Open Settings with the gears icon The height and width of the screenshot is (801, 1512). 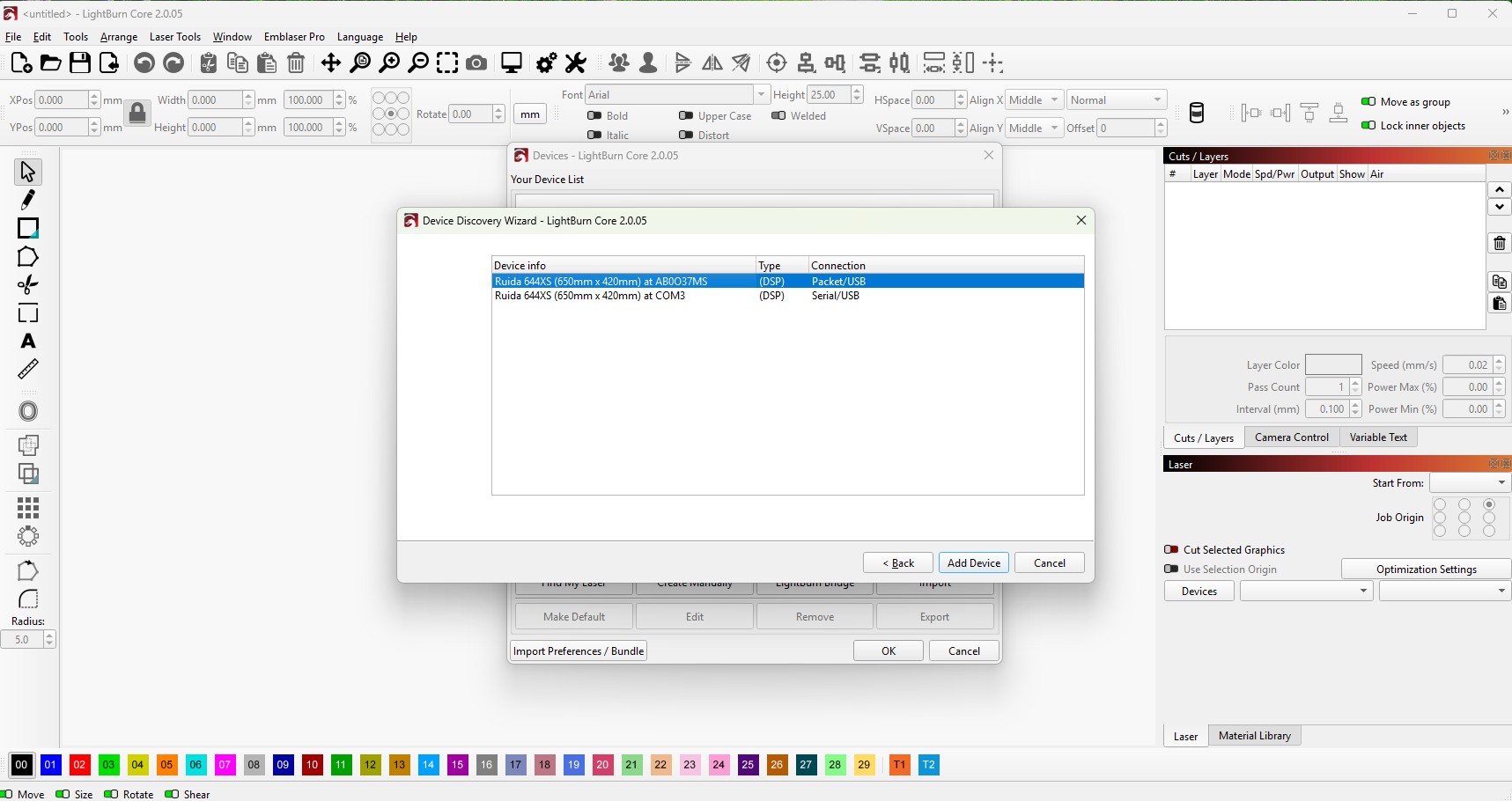click(x=546, y=62)
